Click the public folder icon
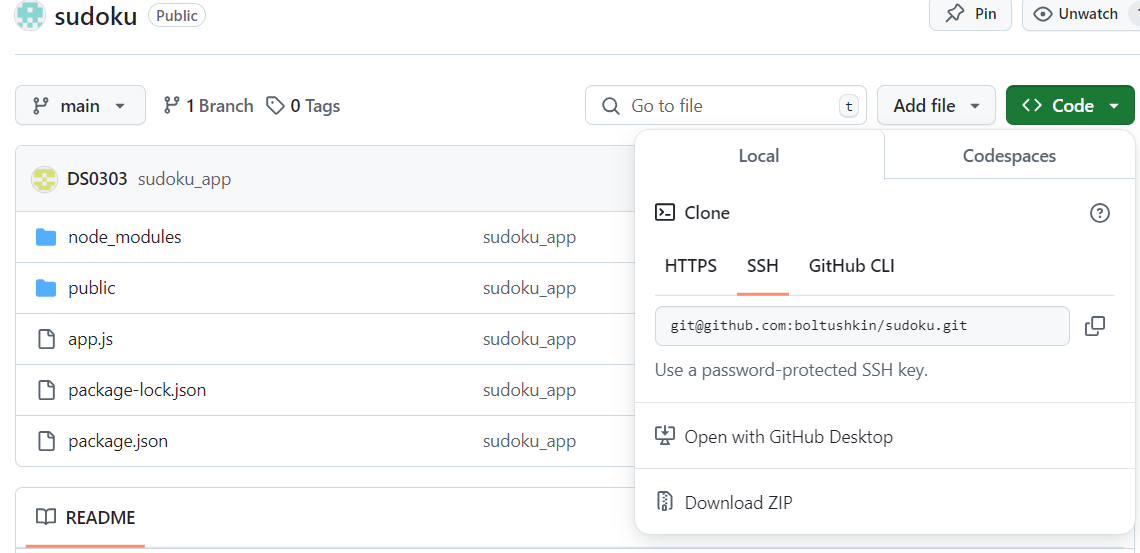This screenshot has height=553, width=1140. tap(46, 288)
